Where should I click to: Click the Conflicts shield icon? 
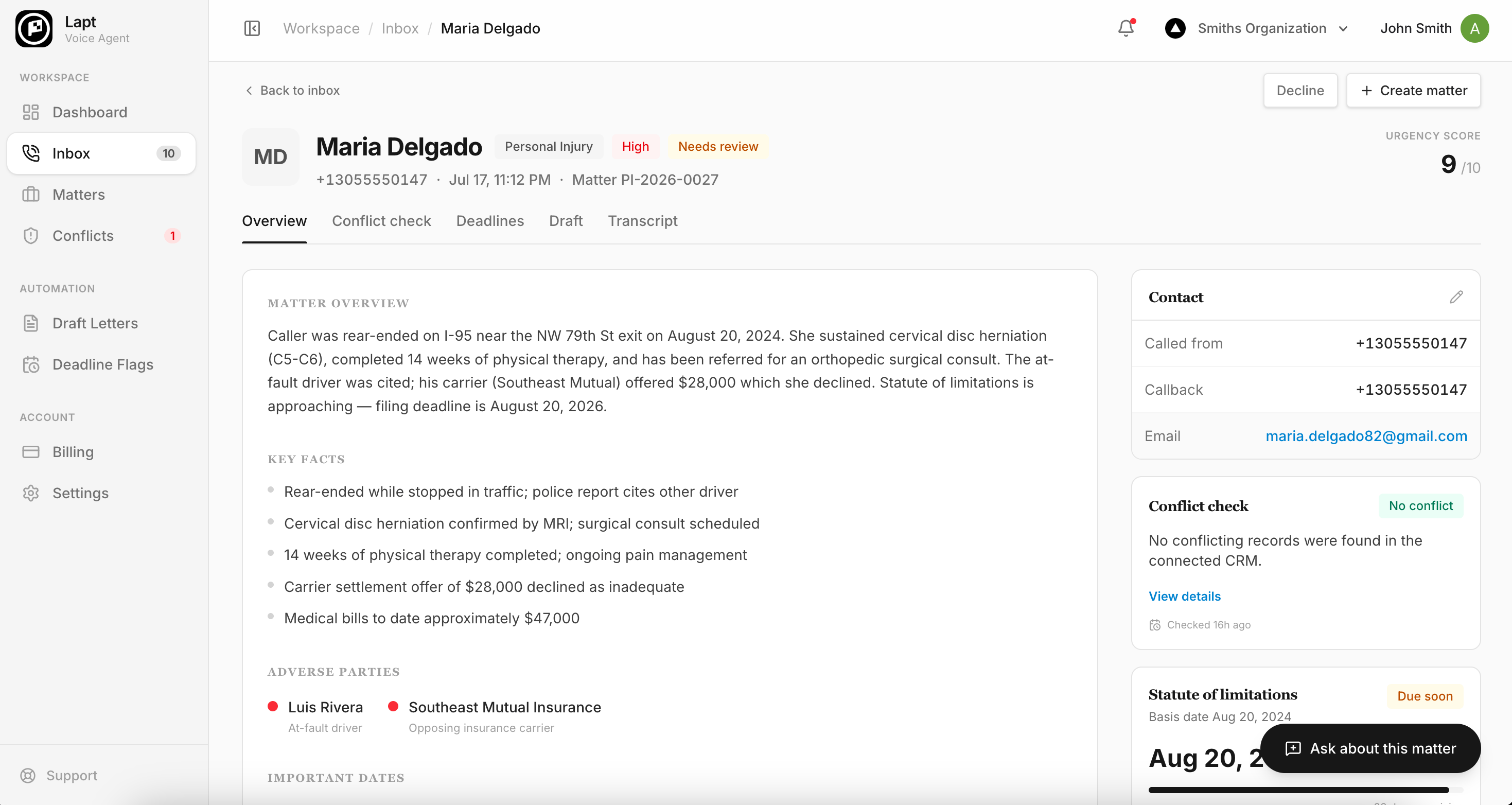tap(30, 235)
